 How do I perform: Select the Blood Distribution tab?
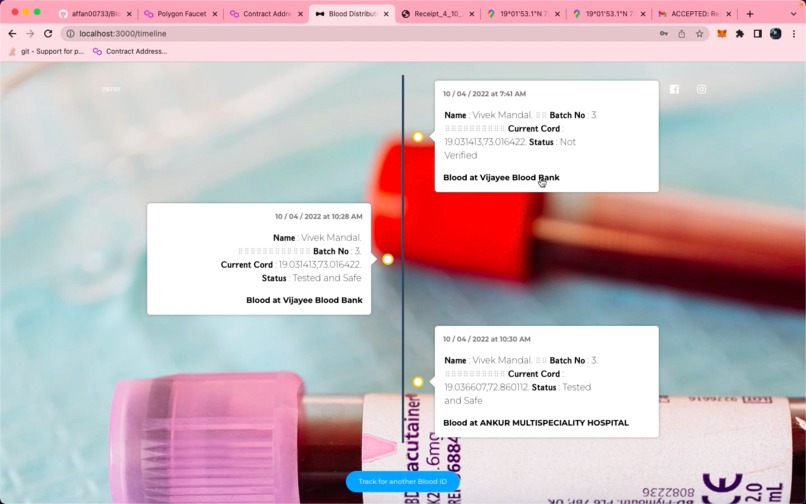[352, 14]
